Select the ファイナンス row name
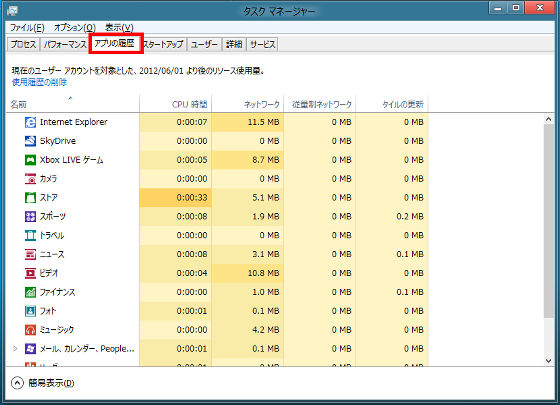This screenshot has height=405, width=560. [58, 292]
